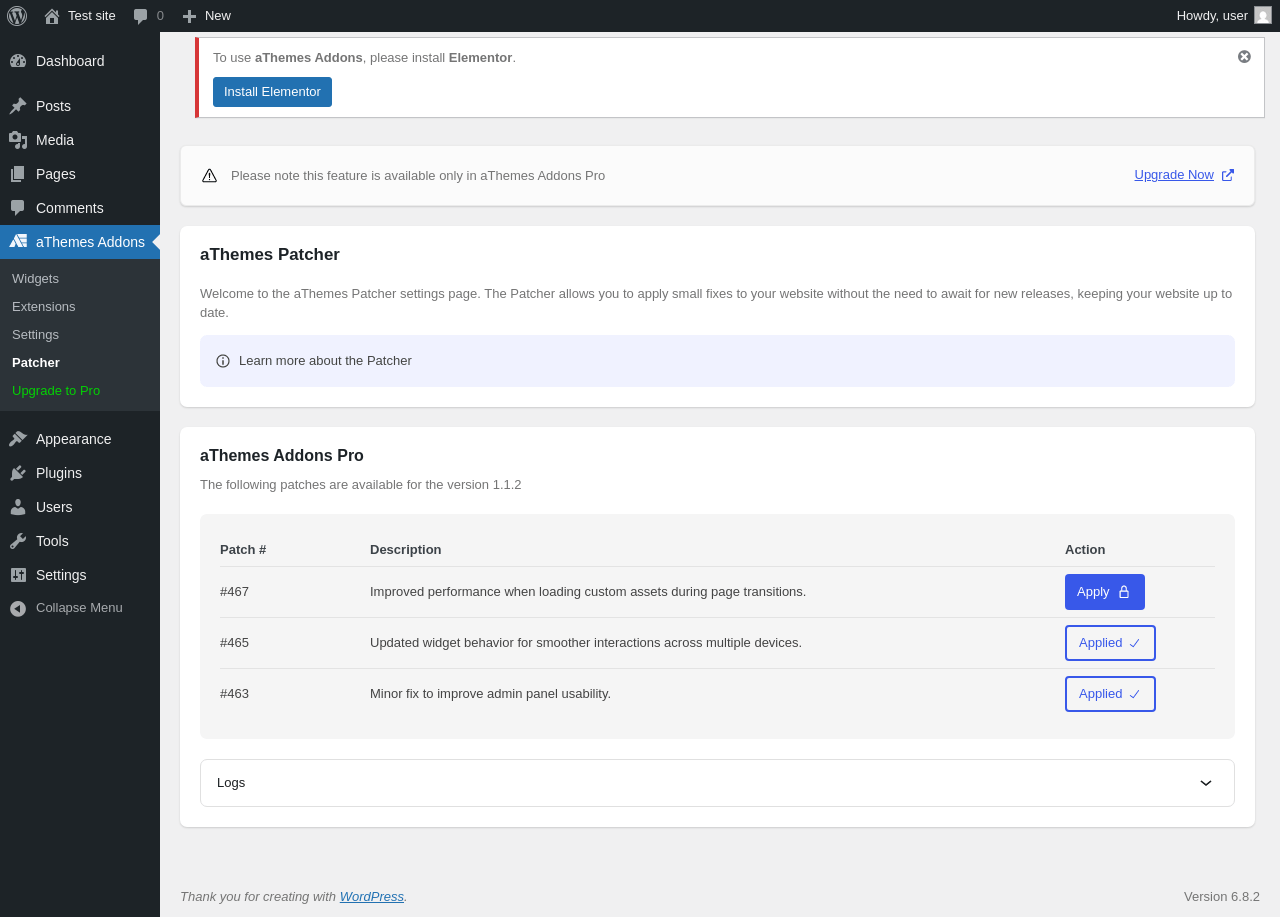The image size is (1280, 917).
Task: Open the Posts menu label
Action: 53,106
